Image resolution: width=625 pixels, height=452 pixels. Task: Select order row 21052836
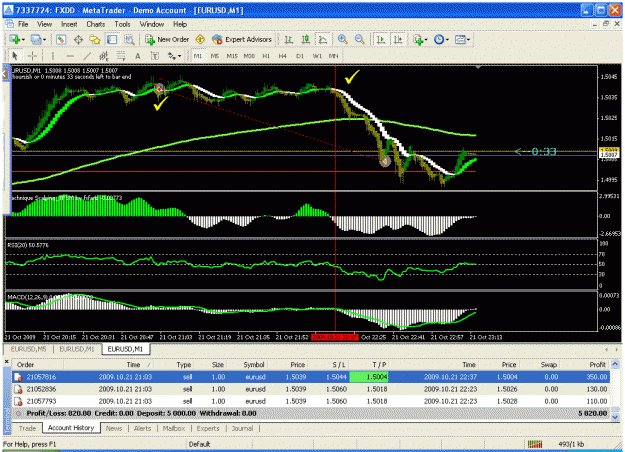(x=311, y=389)
